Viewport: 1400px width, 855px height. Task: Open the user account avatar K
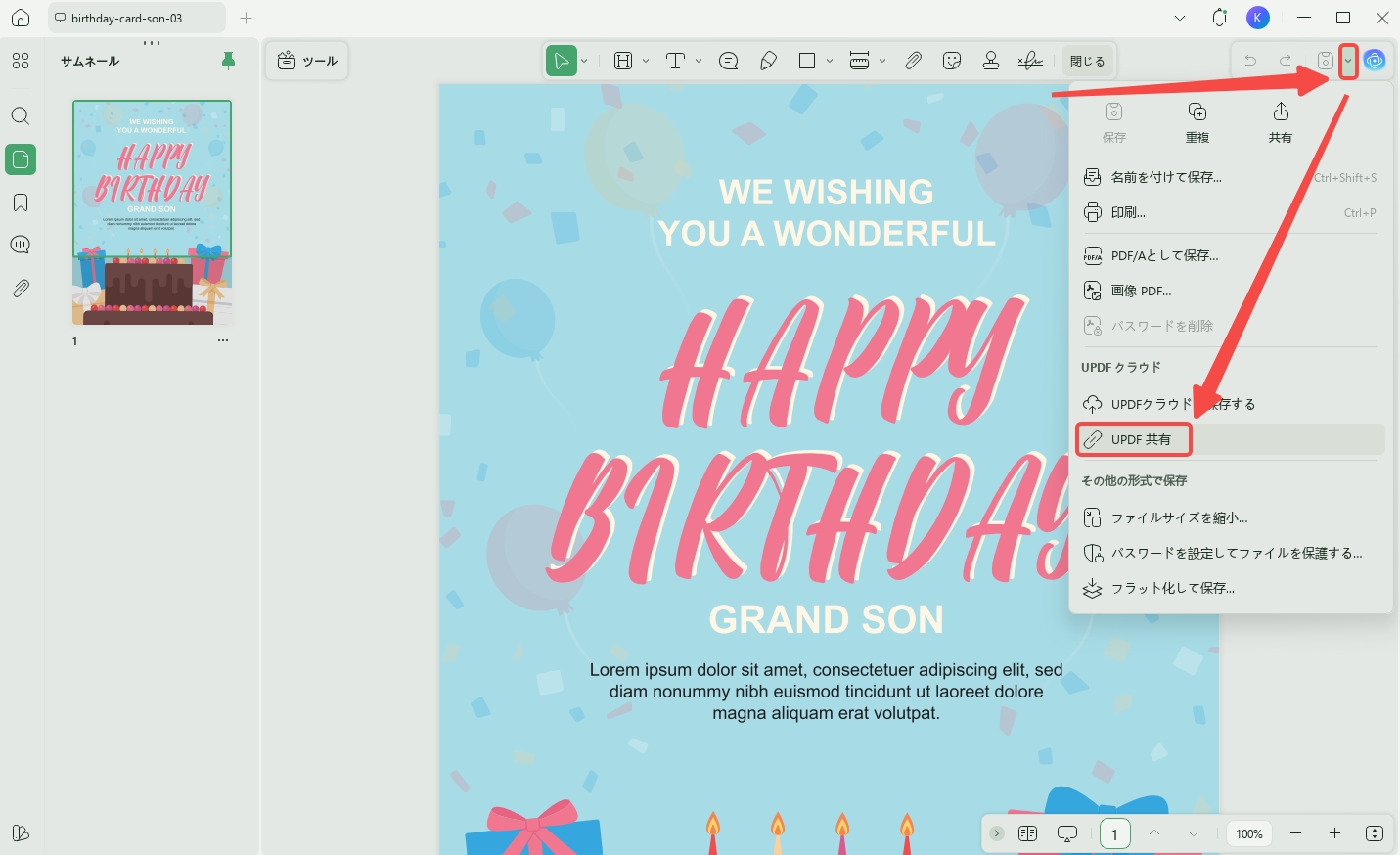(x=1258, y=18)
